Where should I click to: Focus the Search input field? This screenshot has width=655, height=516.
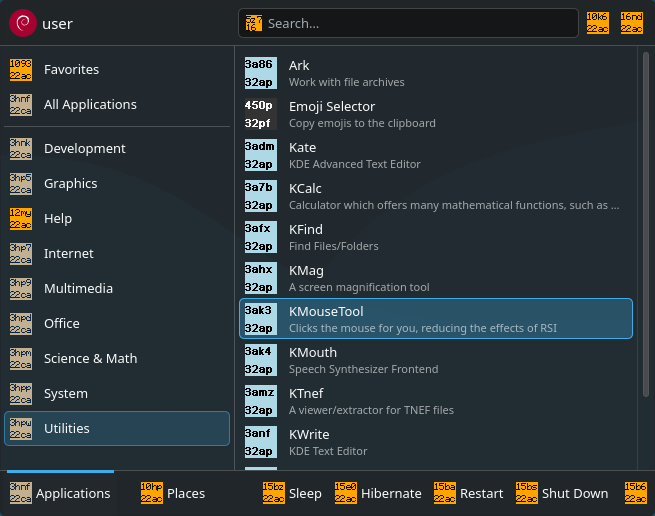click(x=408, y=23)
